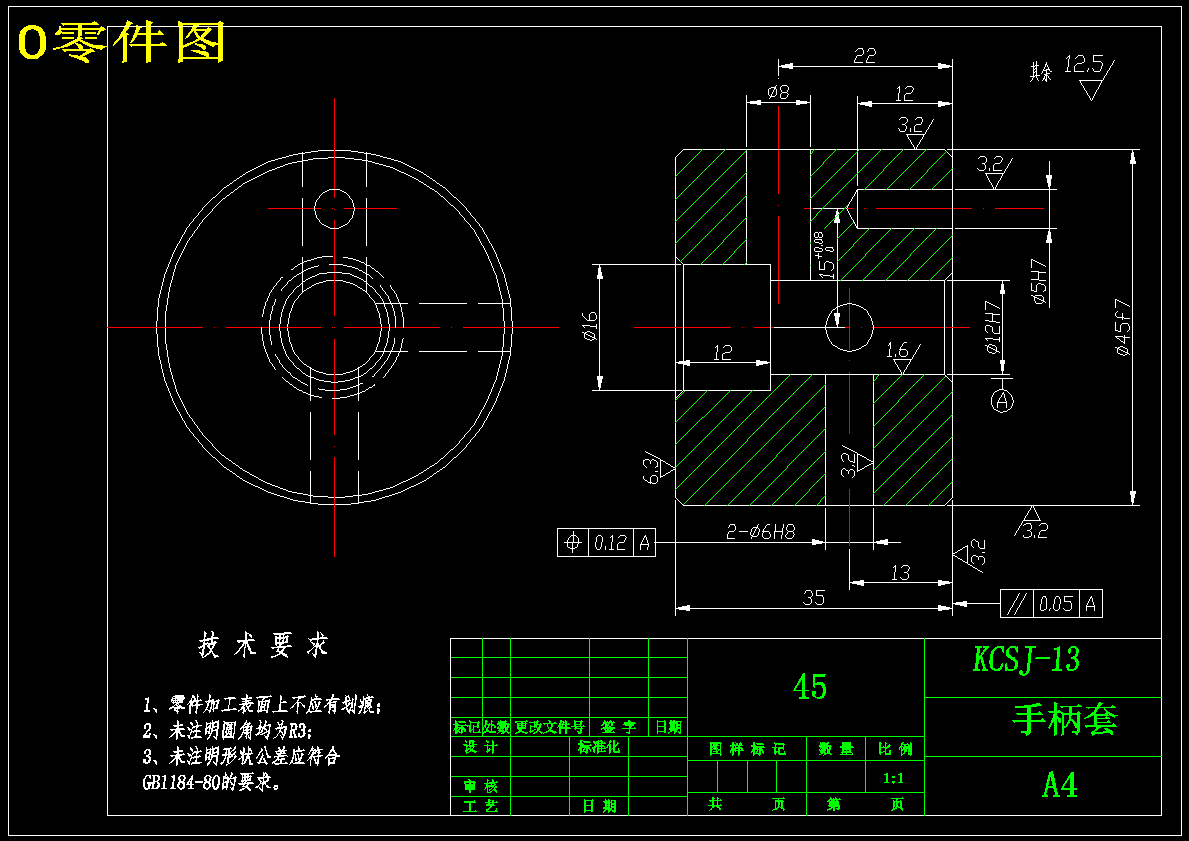
Task: Click the "2-ø6H8" hole callout
Action: pyautogui.click(x=761, y=532)
